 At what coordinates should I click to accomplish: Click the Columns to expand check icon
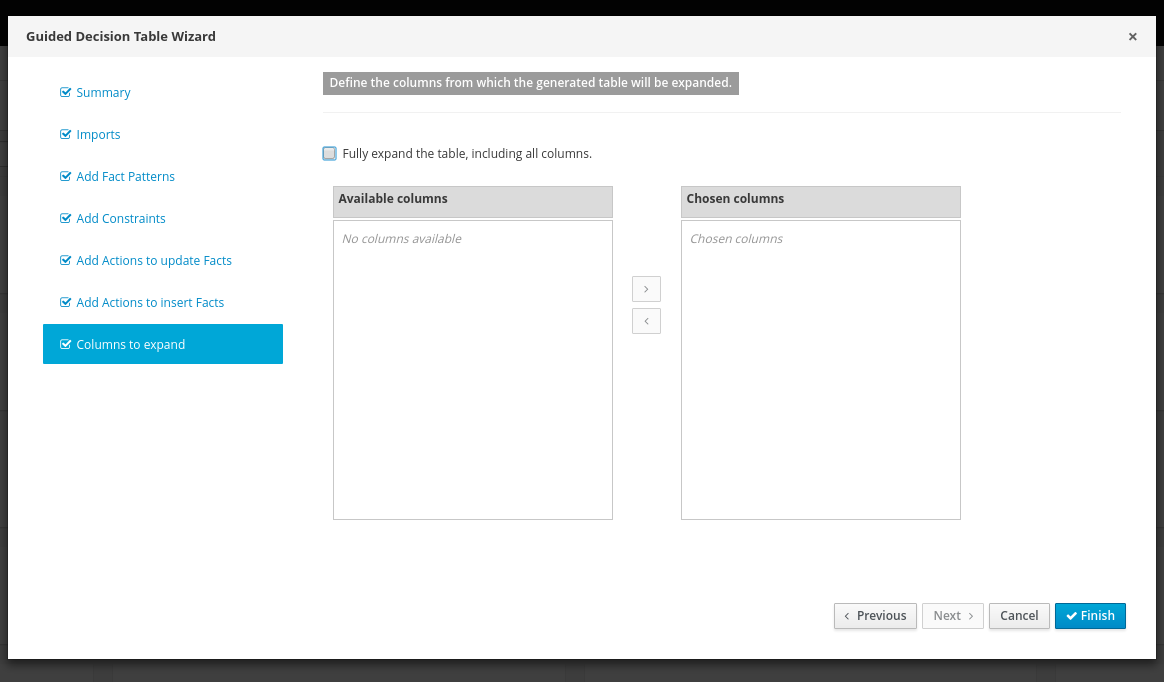point(66,345)
